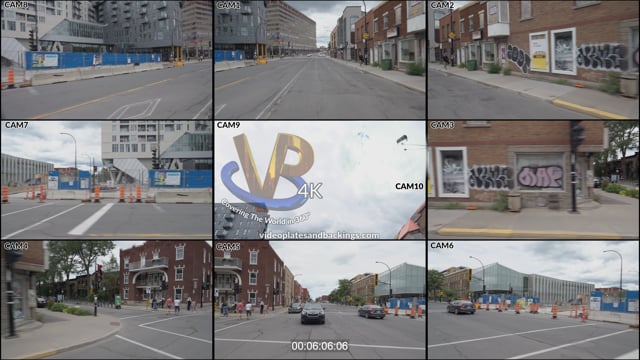Select the CAM4 video panel
The image size is (640, 360).
coord(107,300)
